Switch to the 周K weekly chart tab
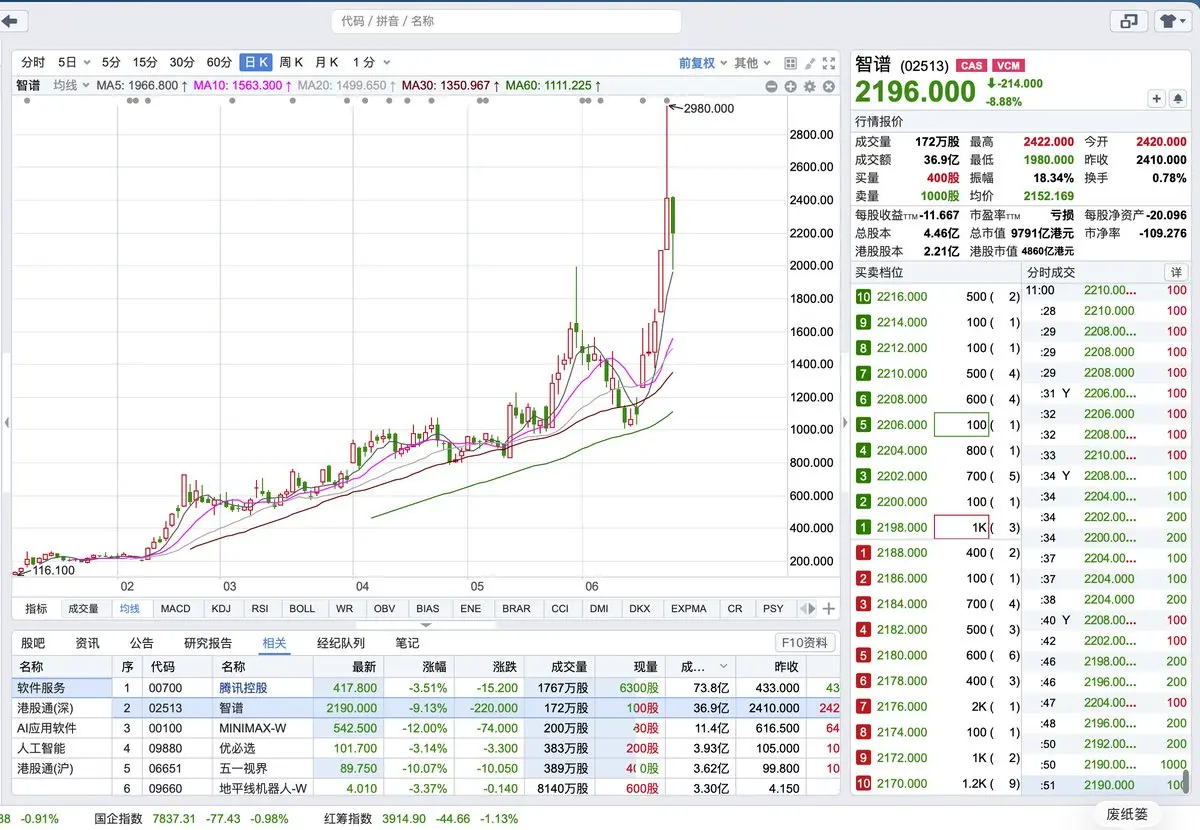 (291, 62)
